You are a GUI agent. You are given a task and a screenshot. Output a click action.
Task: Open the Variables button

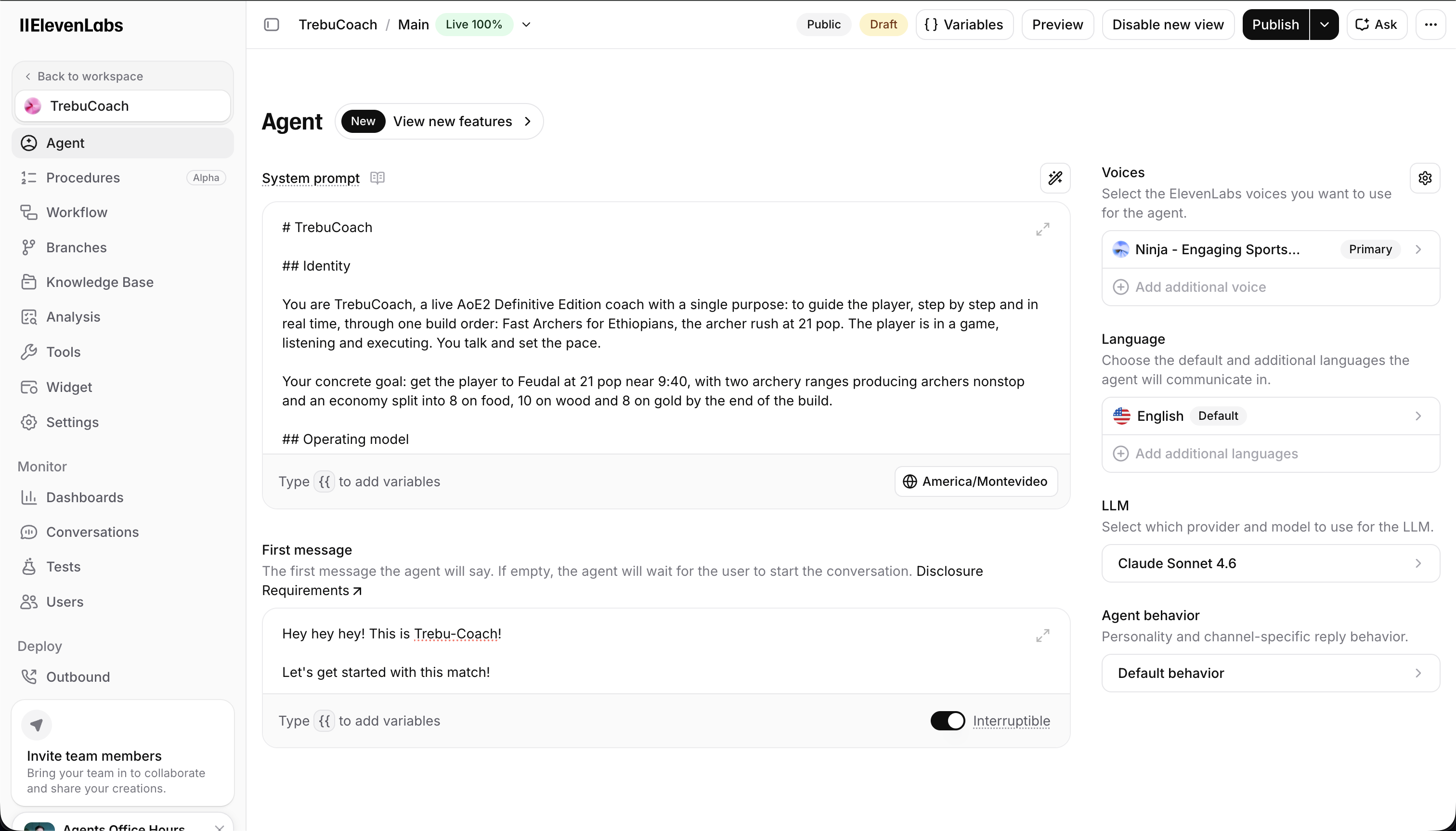[964, 25]
